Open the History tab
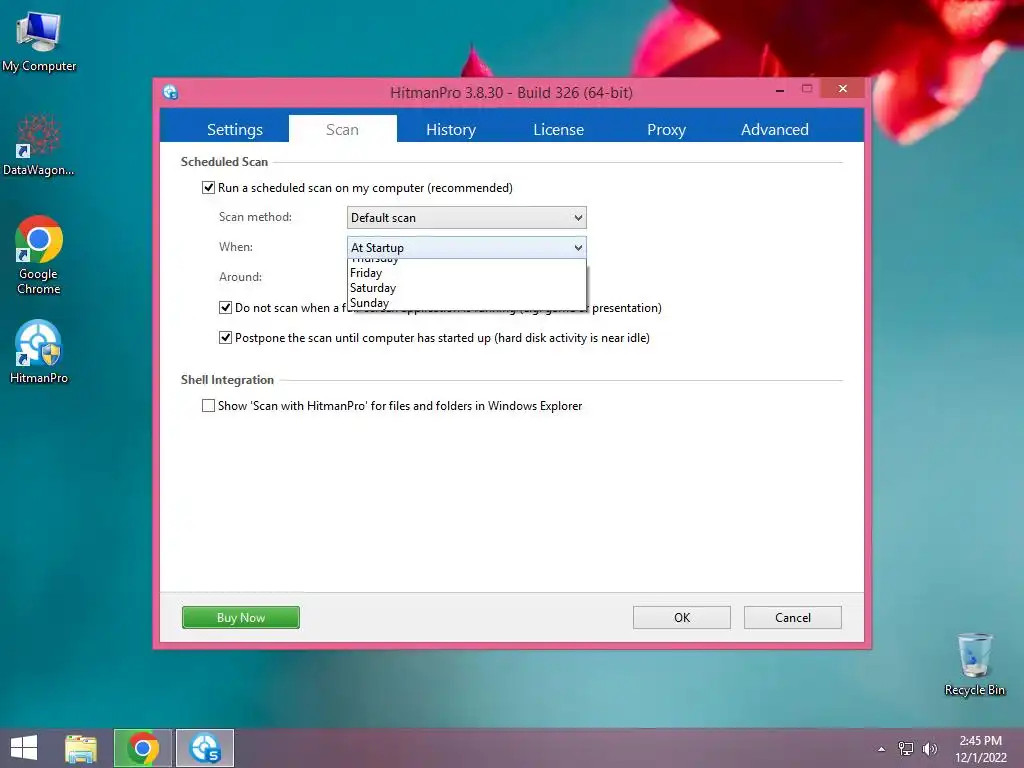The width and height of the screenshot is (1024, 768). 451,129
